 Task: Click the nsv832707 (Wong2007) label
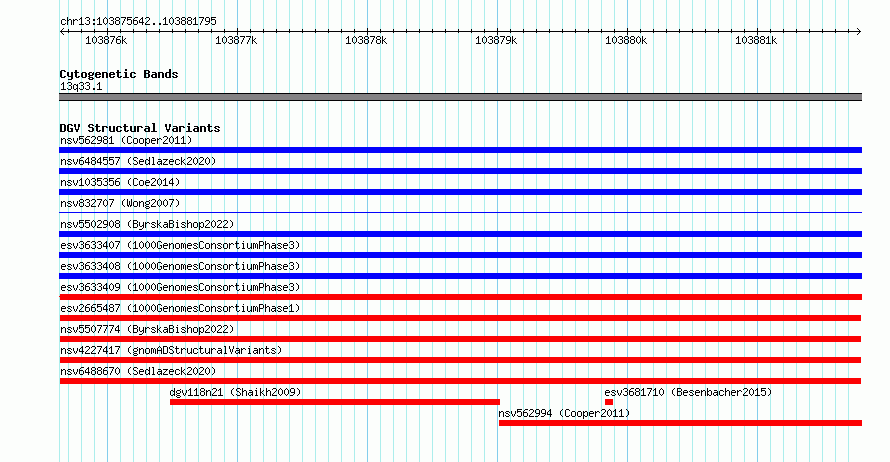coord(120,203)
